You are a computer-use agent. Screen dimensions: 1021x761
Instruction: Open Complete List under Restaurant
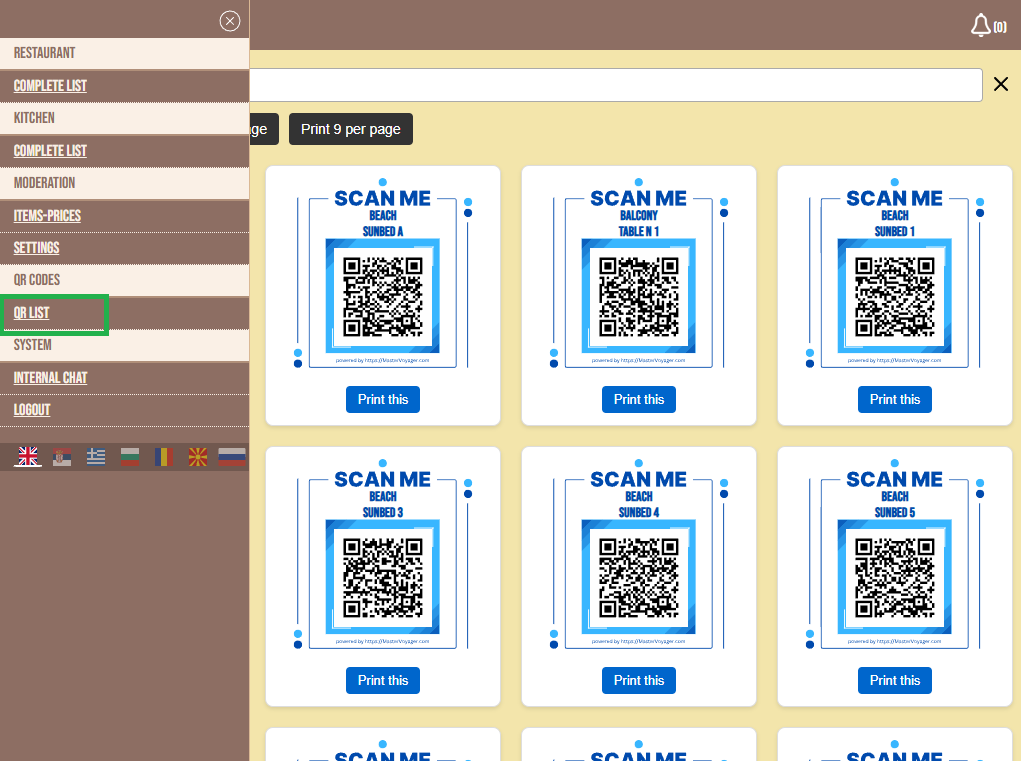(50, 86)
